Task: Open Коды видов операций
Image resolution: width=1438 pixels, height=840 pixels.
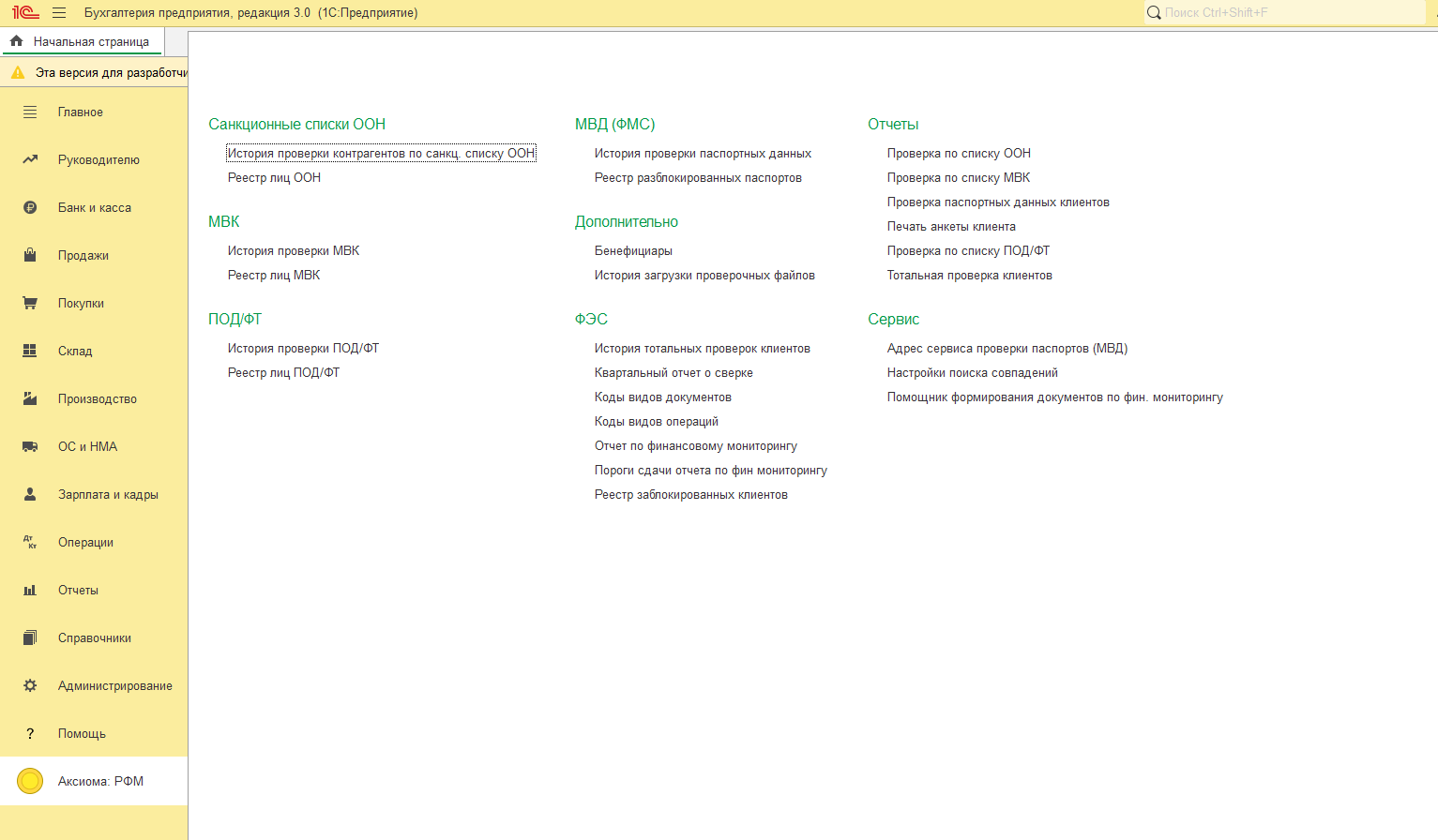Action: (x=657, y=421)
